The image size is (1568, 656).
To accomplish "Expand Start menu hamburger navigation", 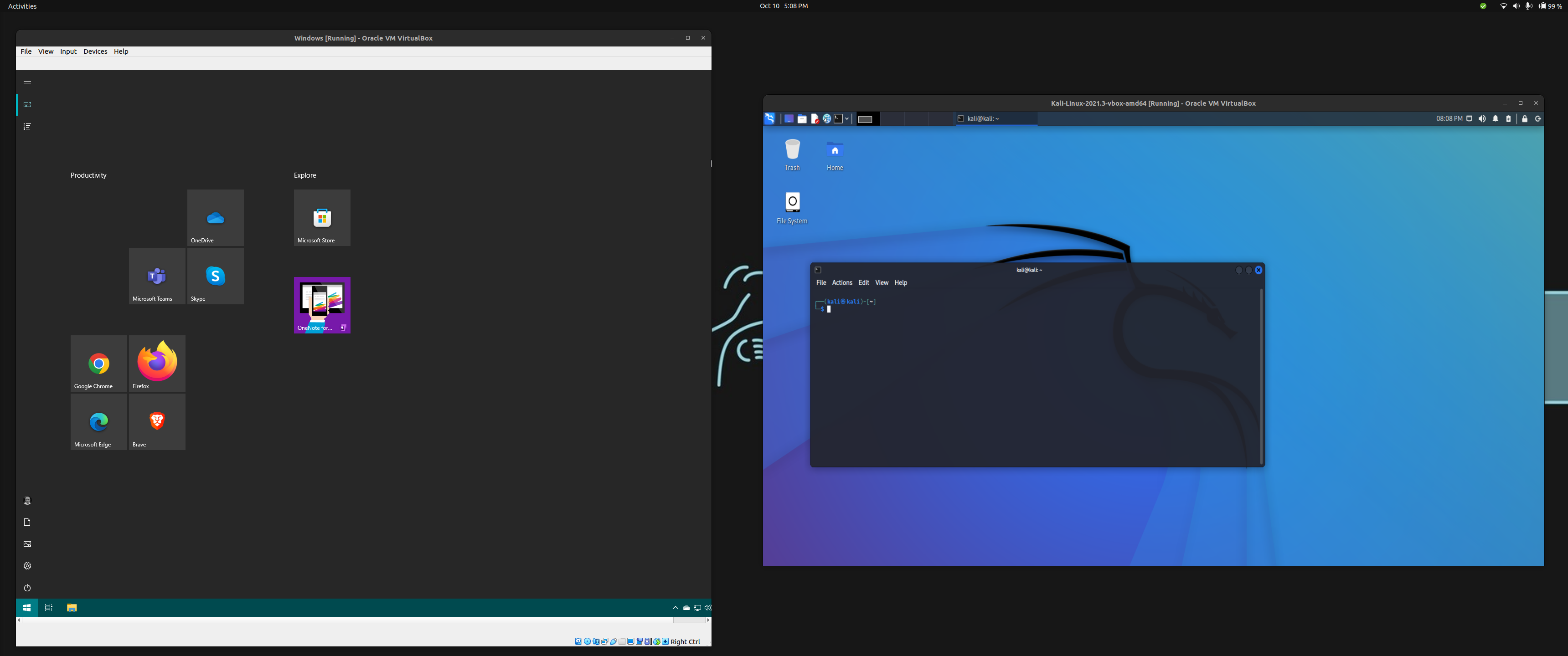I will click(27, 83).
